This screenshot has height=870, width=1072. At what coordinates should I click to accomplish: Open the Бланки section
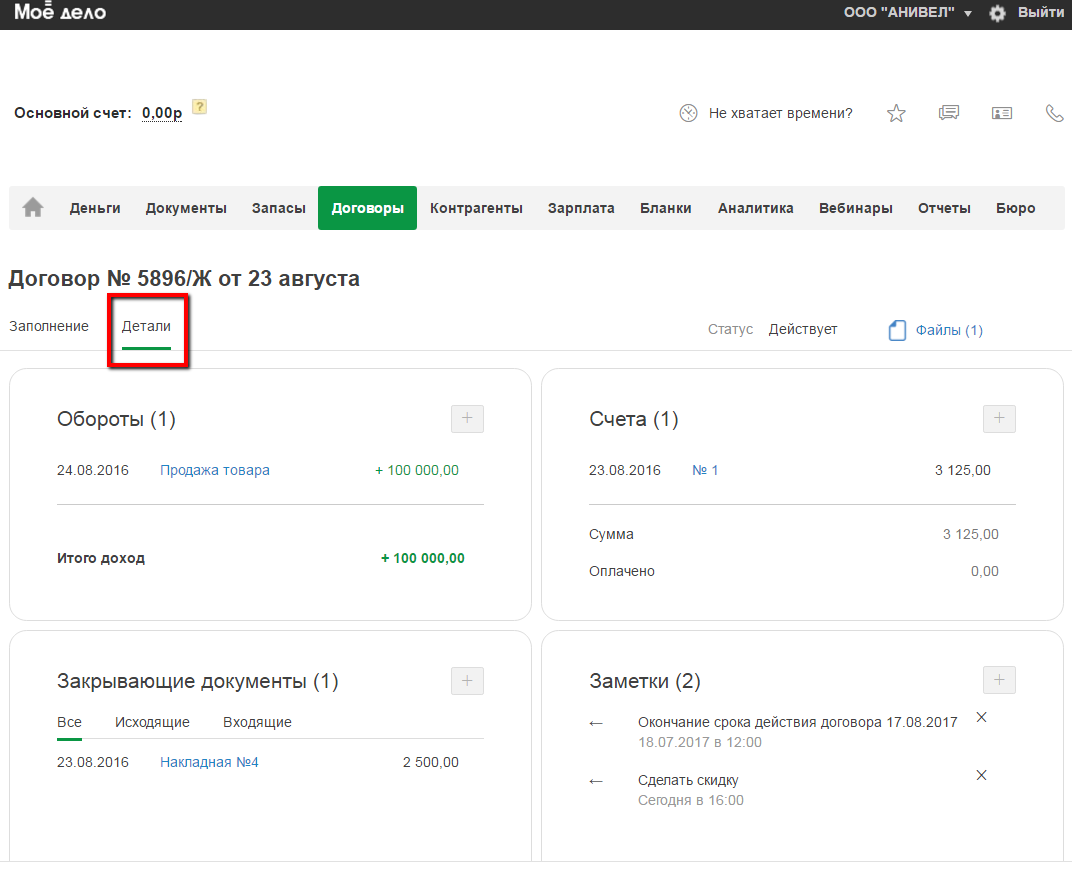666,208
